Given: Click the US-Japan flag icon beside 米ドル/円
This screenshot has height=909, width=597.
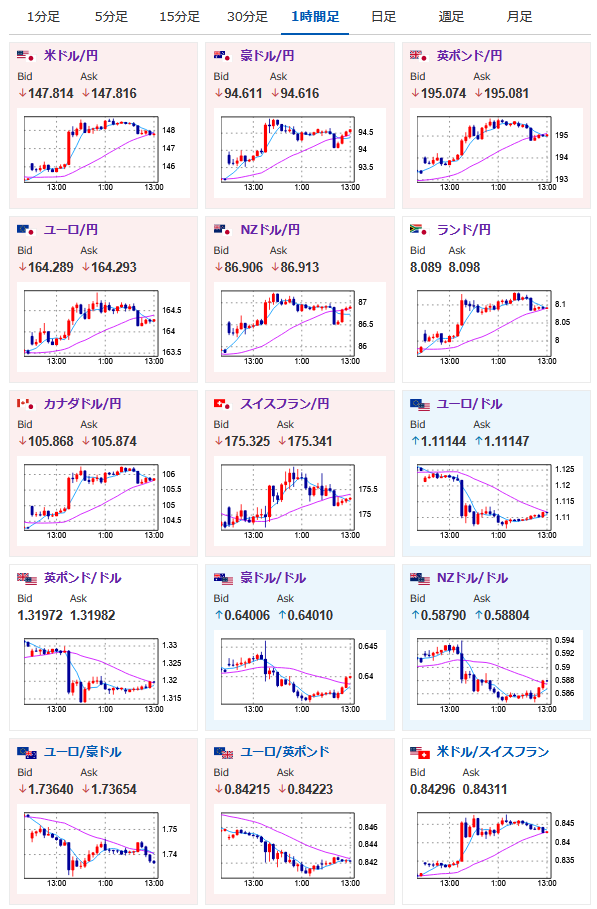Looking at the screenshot, I should [26, 56].
